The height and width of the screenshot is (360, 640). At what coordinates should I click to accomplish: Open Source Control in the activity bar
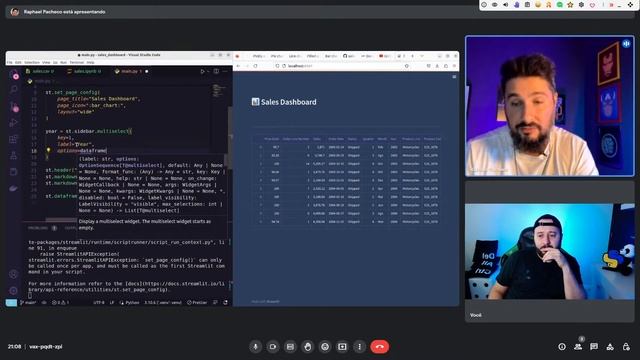[13, 106]
